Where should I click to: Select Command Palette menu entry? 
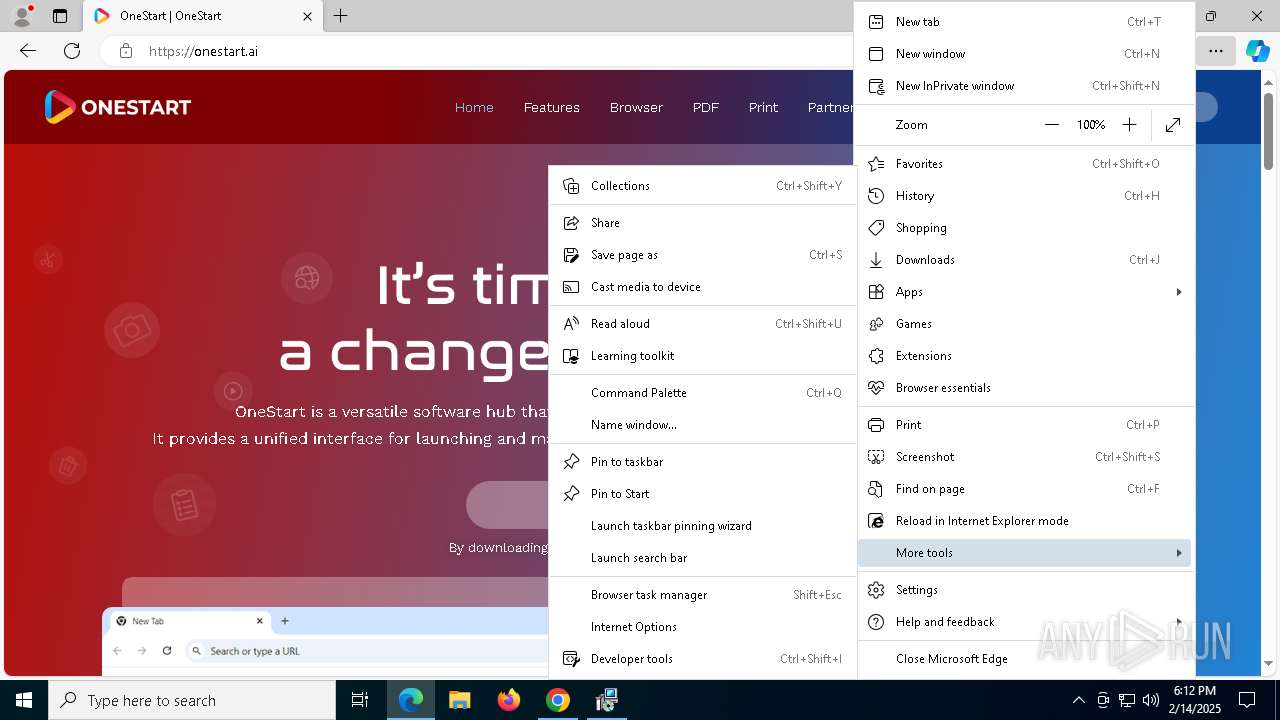(x=702, y=393)
